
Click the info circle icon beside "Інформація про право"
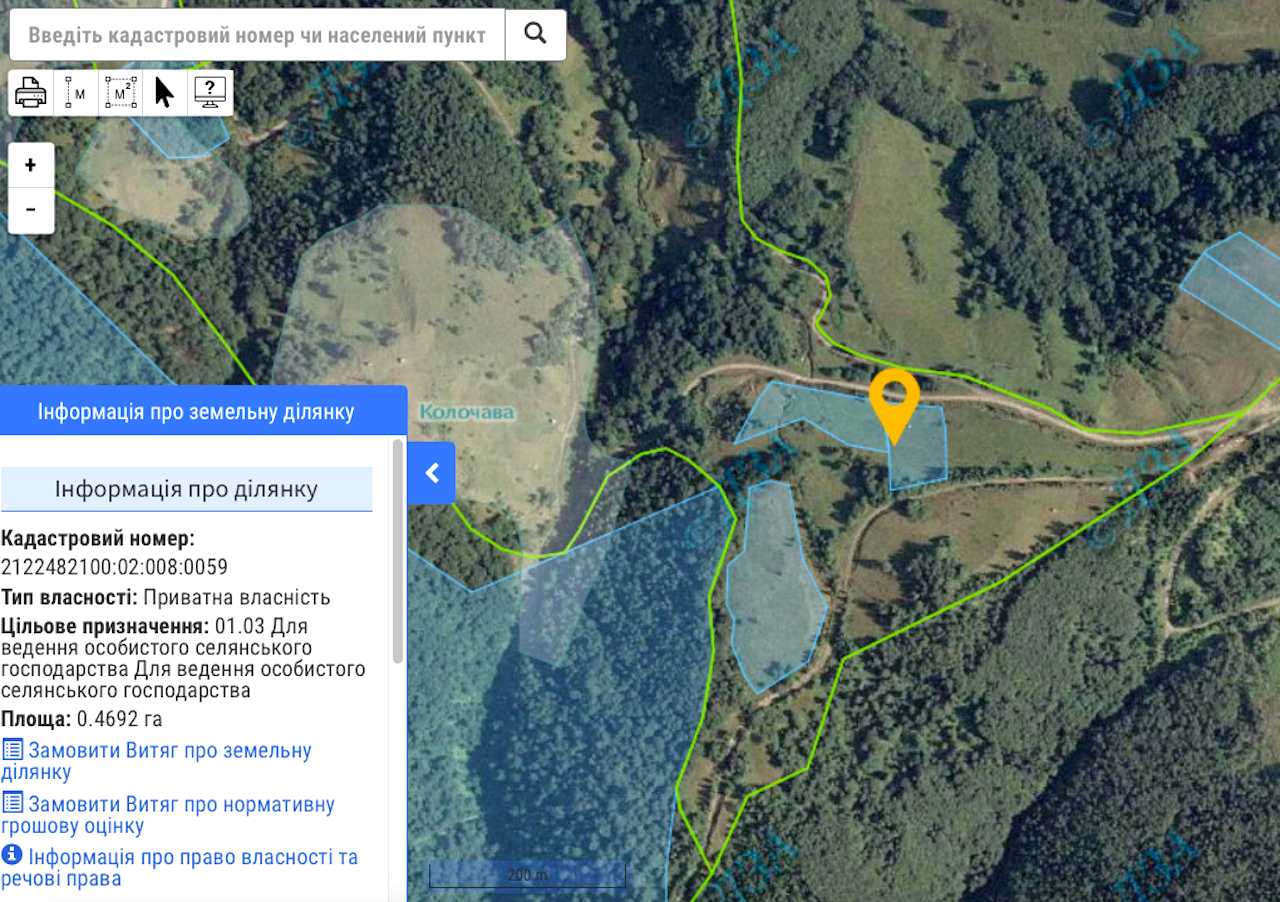coord(12,856)
